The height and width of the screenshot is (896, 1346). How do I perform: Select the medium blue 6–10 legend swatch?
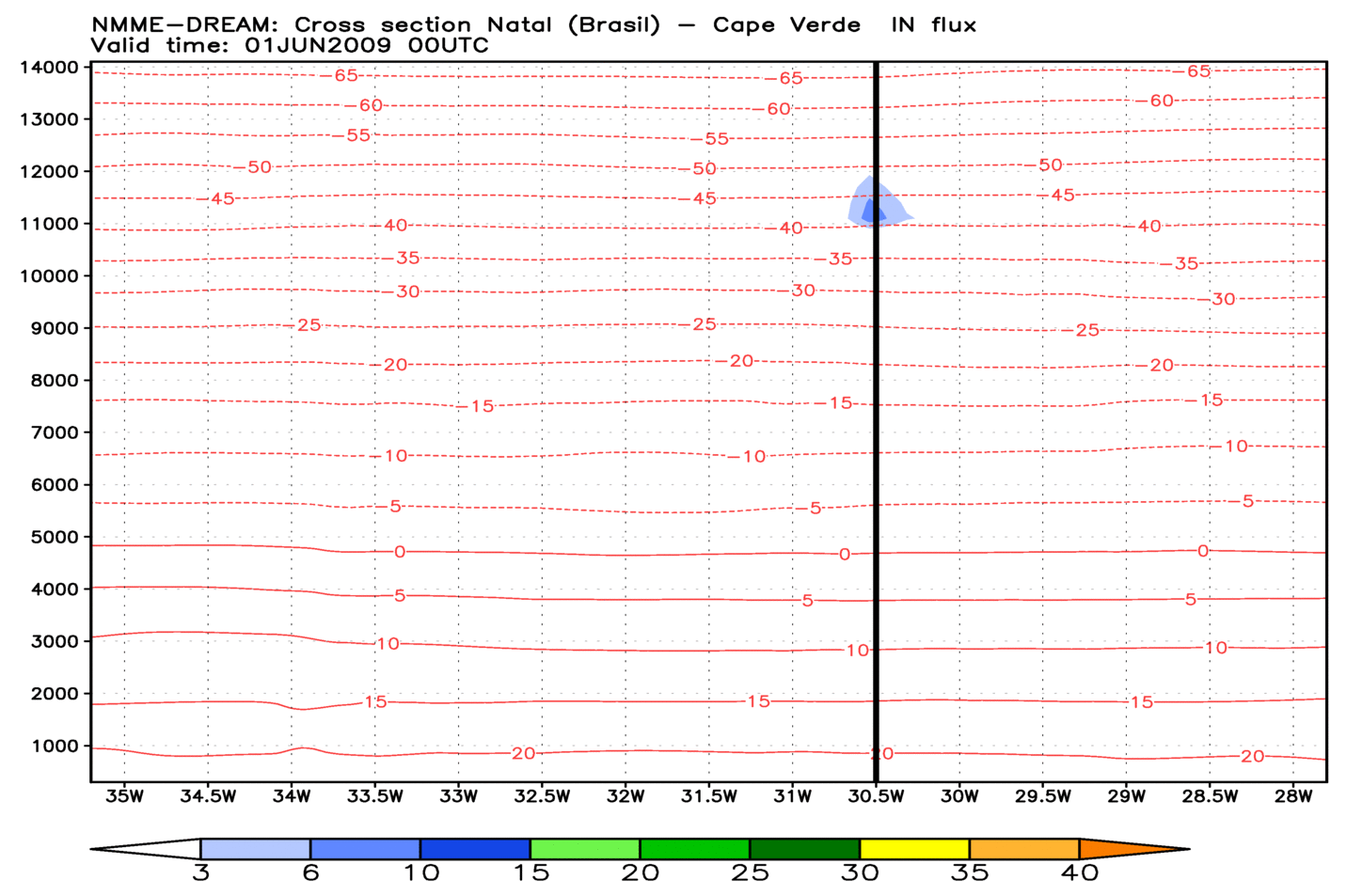tap(365, 849)
